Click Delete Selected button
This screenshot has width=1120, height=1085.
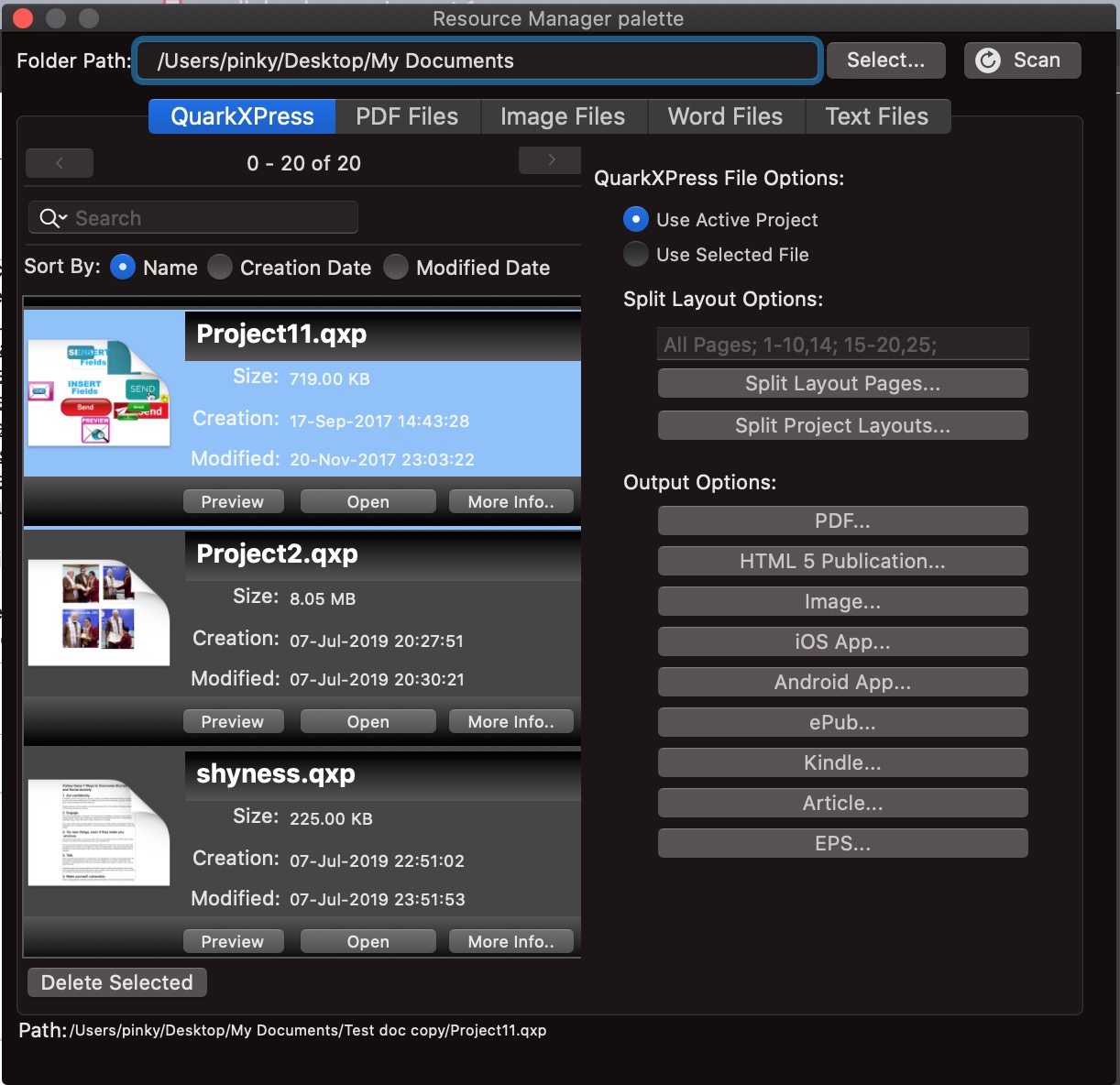coord(117,982)
